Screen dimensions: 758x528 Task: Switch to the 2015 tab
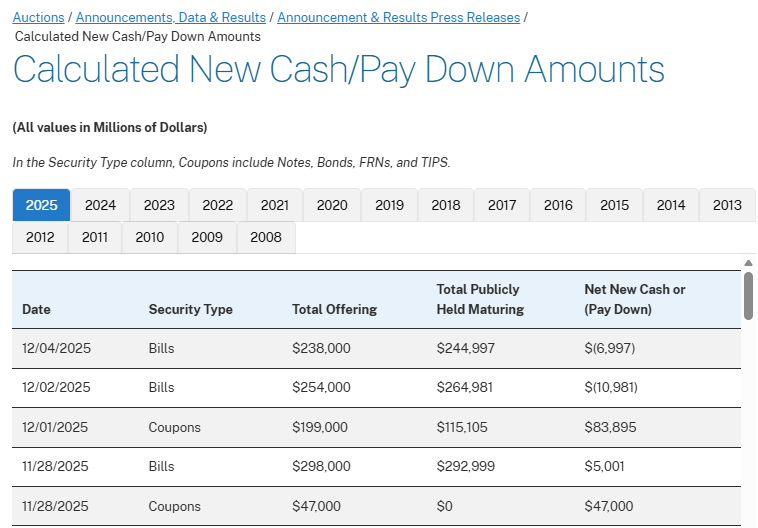pyautogui.click(x=615, y=205)
